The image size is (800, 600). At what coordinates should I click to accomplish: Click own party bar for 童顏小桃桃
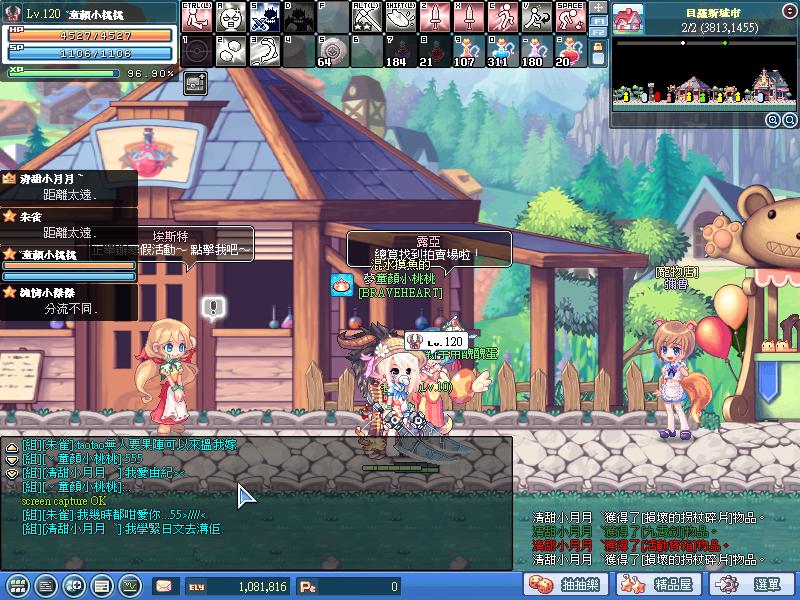(x=69, y=264)
